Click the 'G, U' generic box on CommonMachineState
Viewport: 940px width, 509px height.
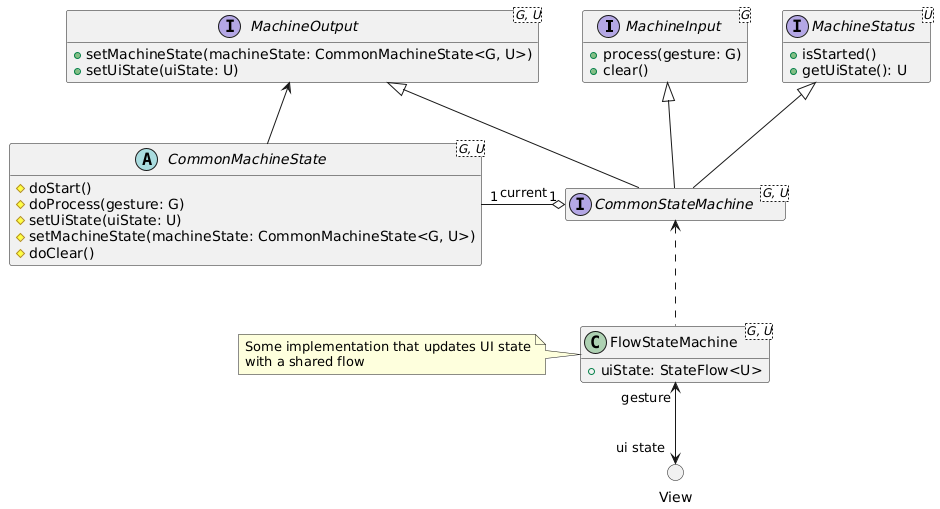coord(471,149)
